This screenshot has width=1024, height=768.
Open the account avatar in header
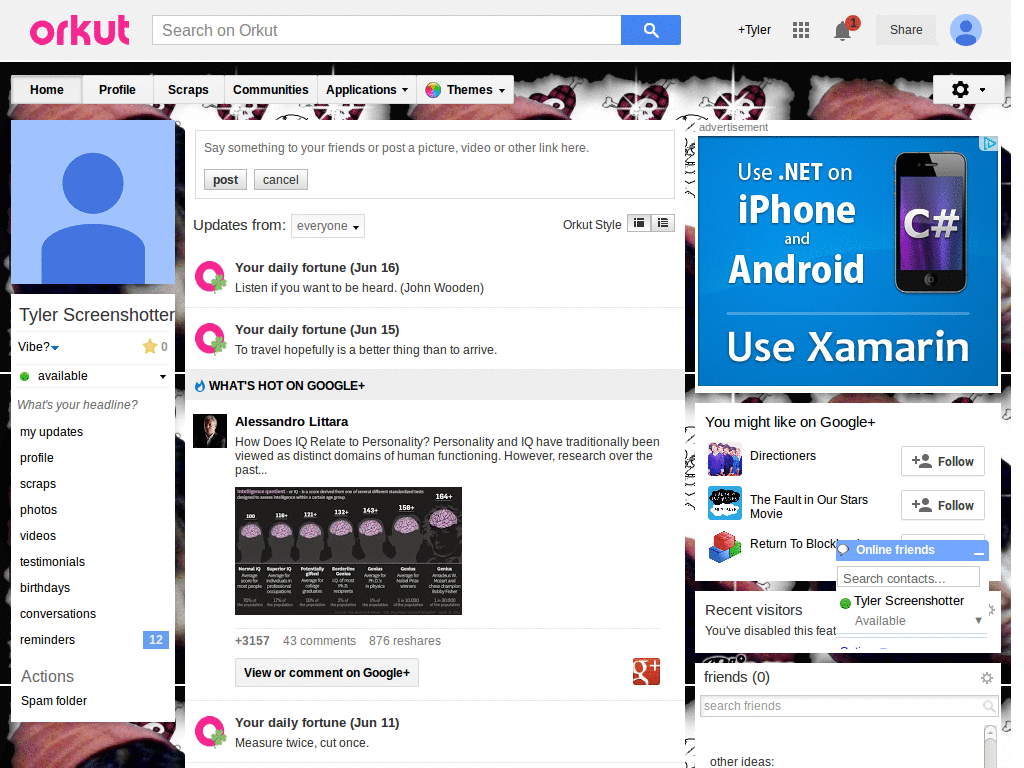pos(965,30)
